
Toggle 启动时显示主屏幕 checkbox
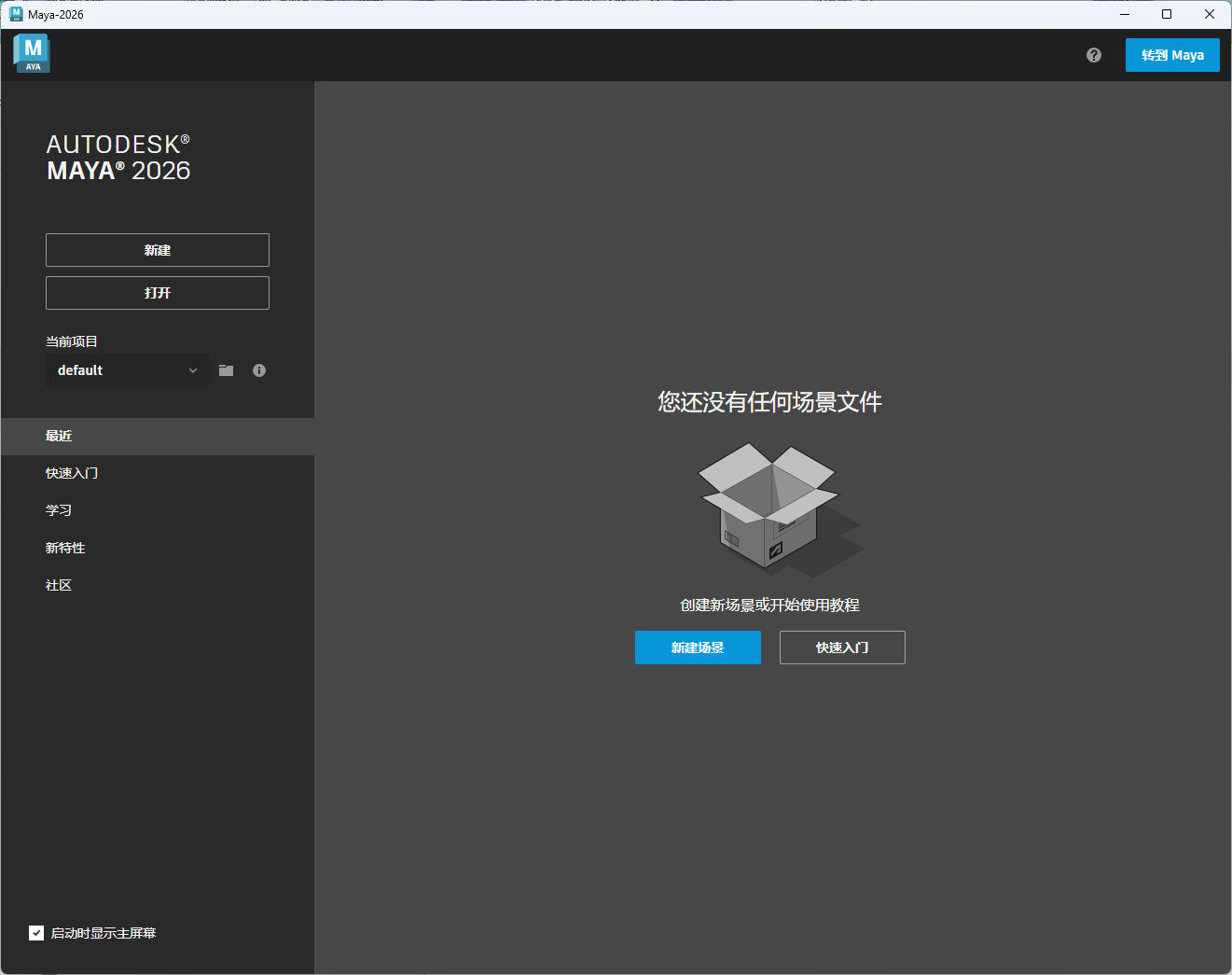point(36,933)
